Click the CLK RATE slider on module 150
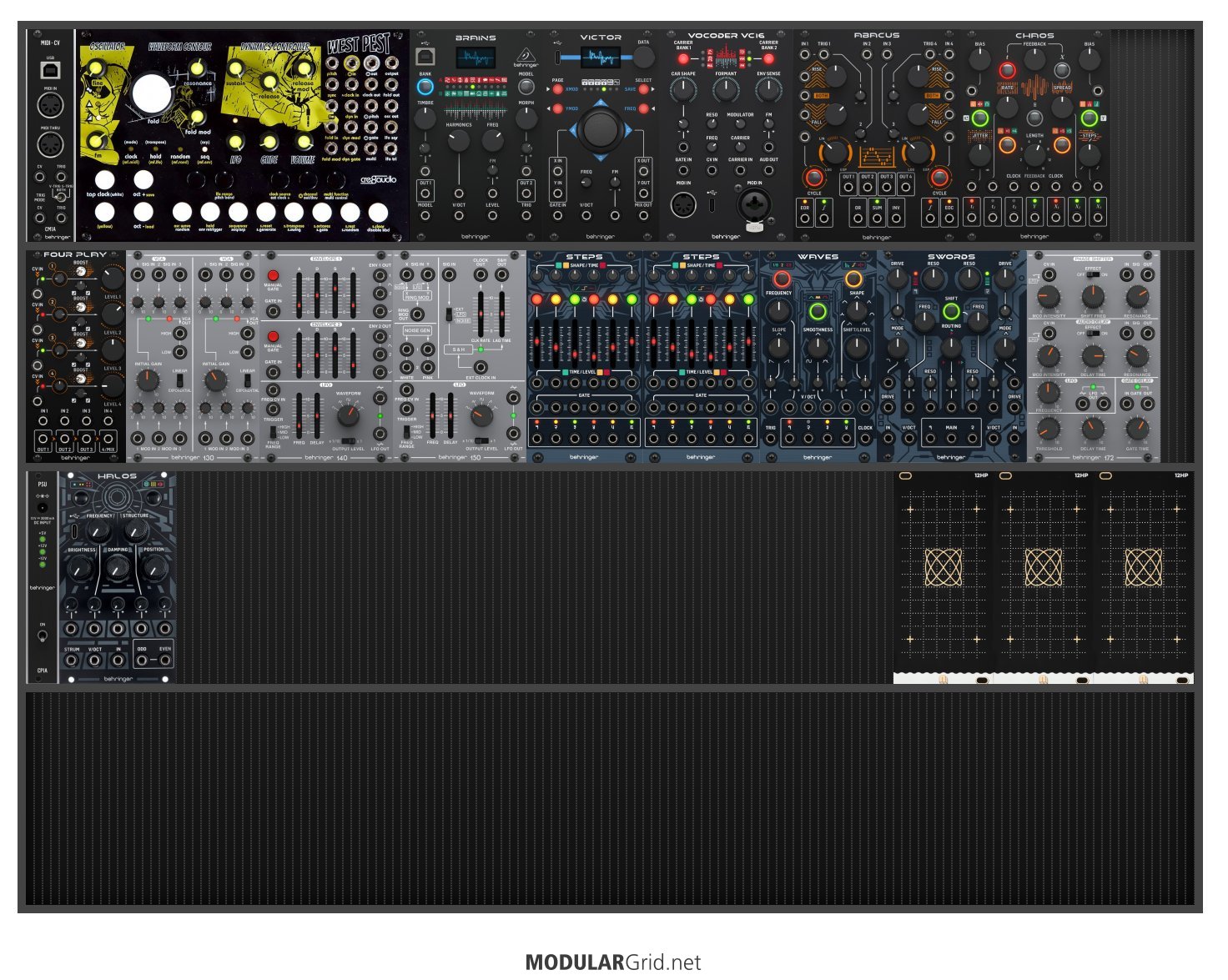 coord(481,313)
